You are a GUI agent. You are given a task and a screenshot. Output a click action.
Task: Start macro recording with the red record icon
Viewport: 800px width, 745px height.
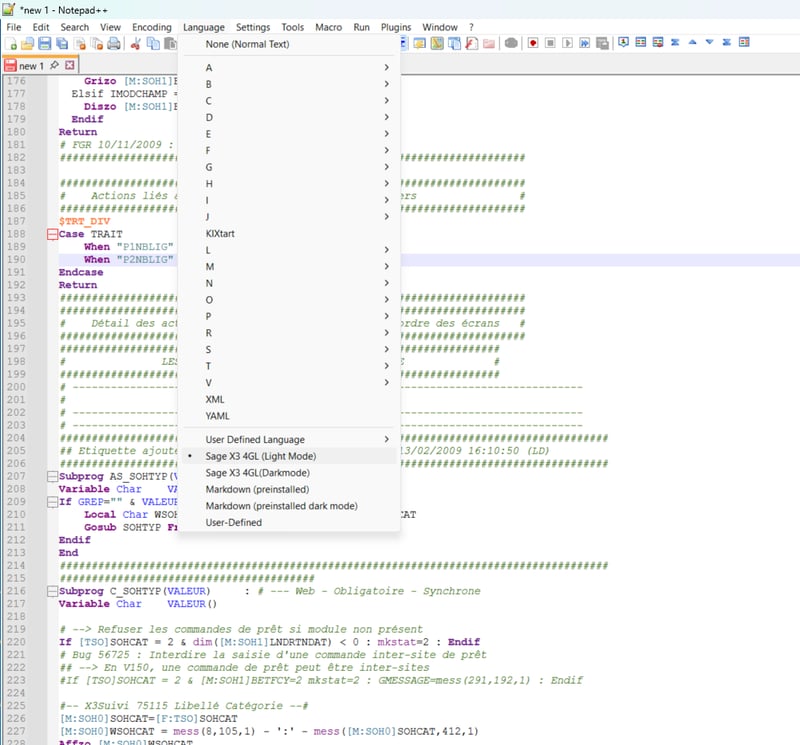(533, 43)
